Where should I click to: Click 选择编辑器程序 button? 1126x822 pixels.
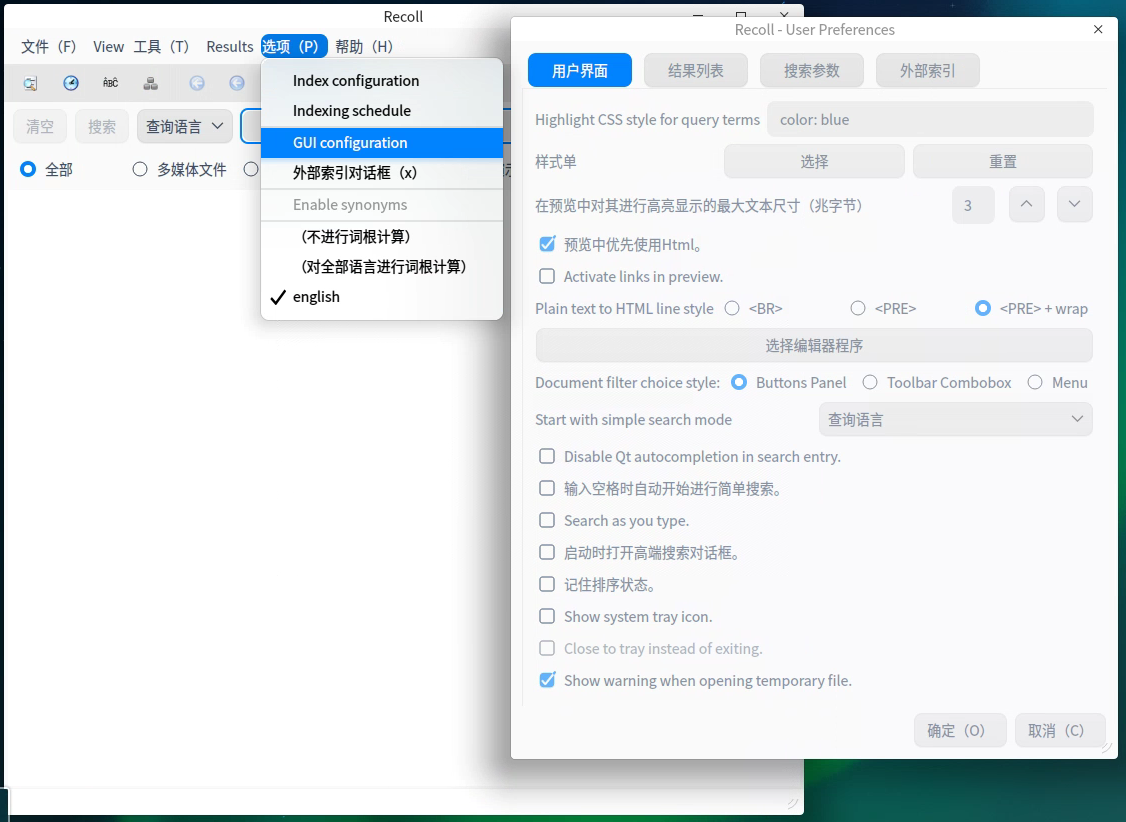tap(814, 345)
